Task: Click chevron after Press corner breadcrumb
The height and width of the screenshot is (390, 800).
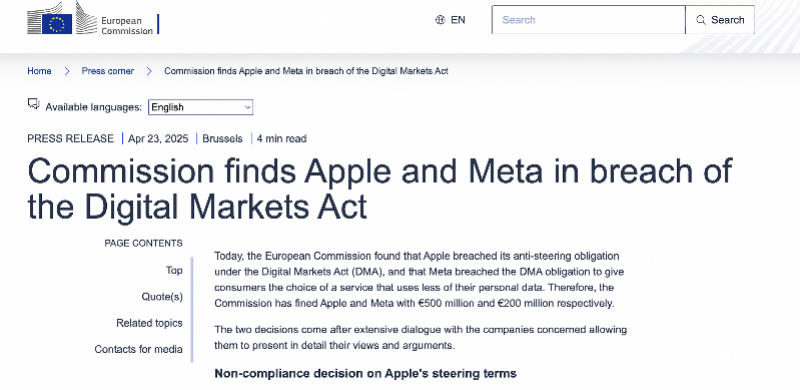Action: [x=149, y=71]
